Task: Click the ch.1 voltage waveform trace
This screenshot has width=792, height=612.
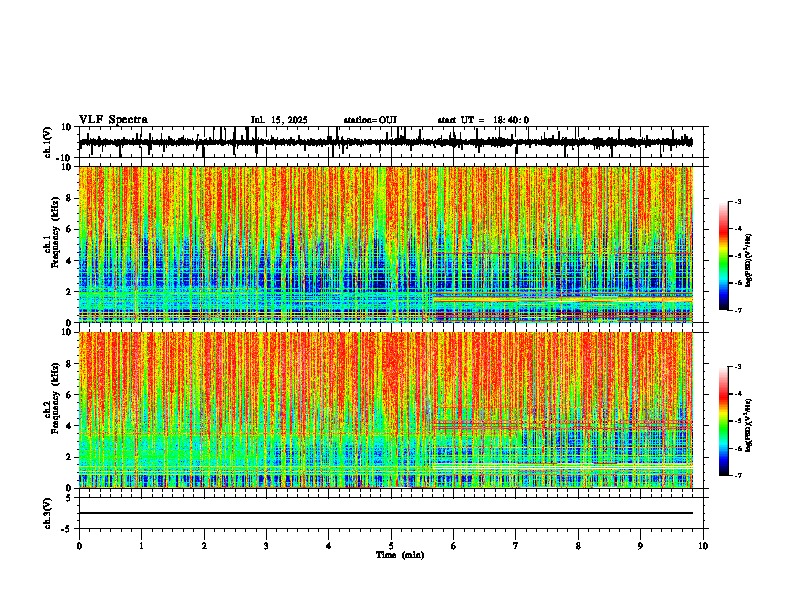Action: tap(386, 142)
